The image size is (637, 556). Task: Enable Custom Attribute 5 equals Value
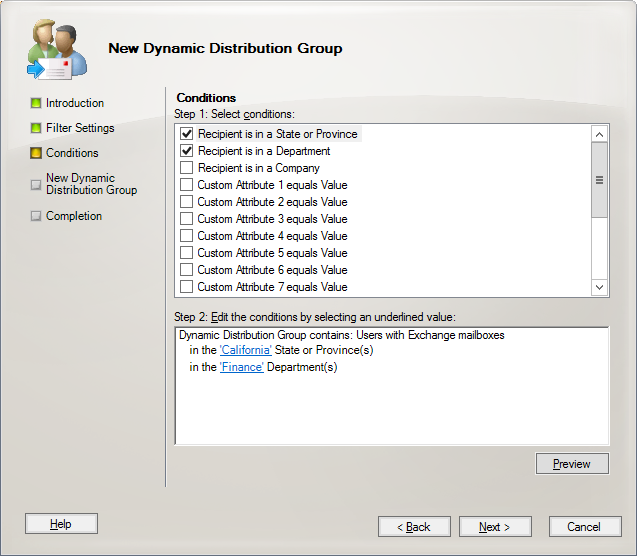click(x=186, y=253)
